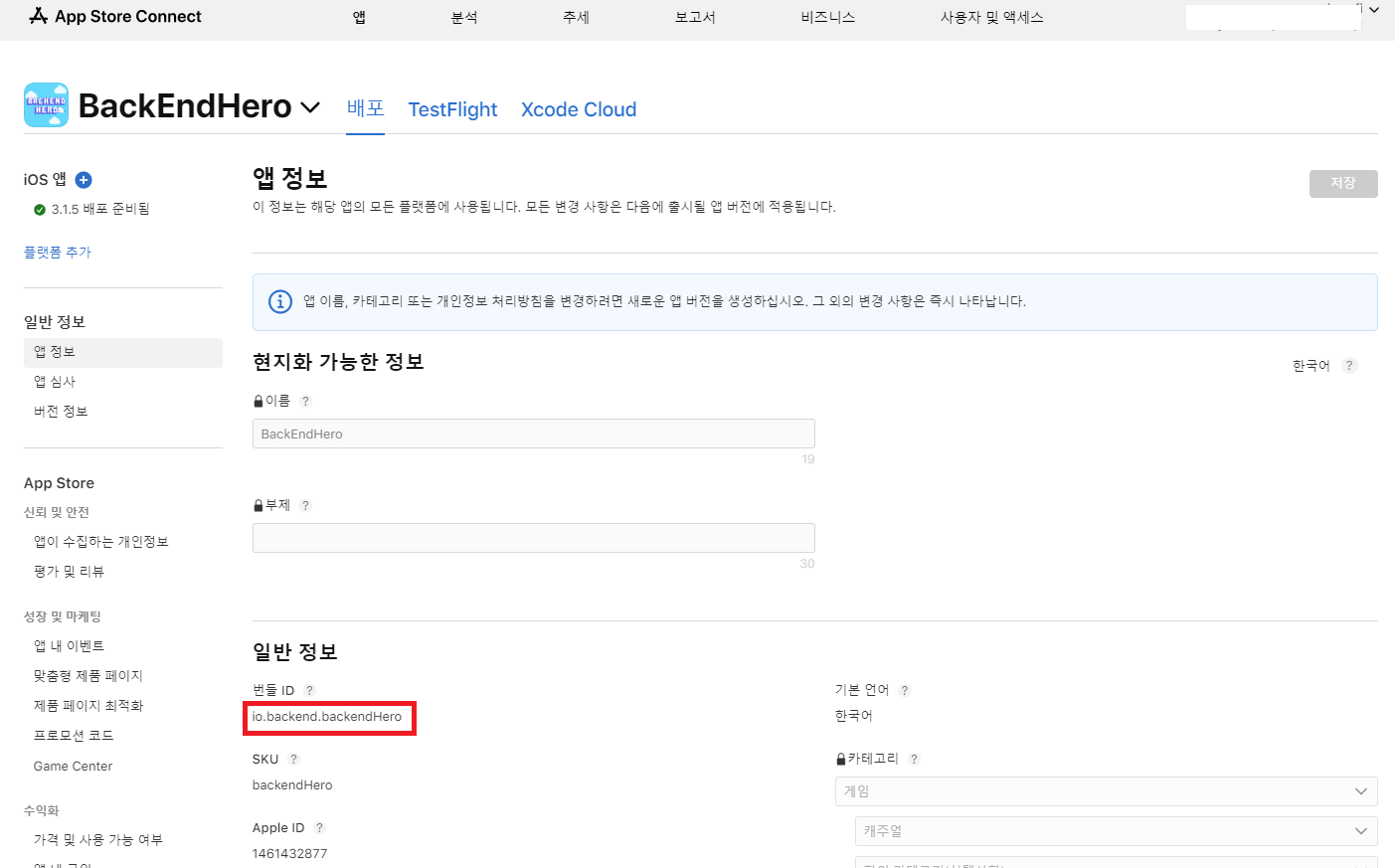Open 맞춤형 제품 페이지 in sidebar

coord(88,676)
